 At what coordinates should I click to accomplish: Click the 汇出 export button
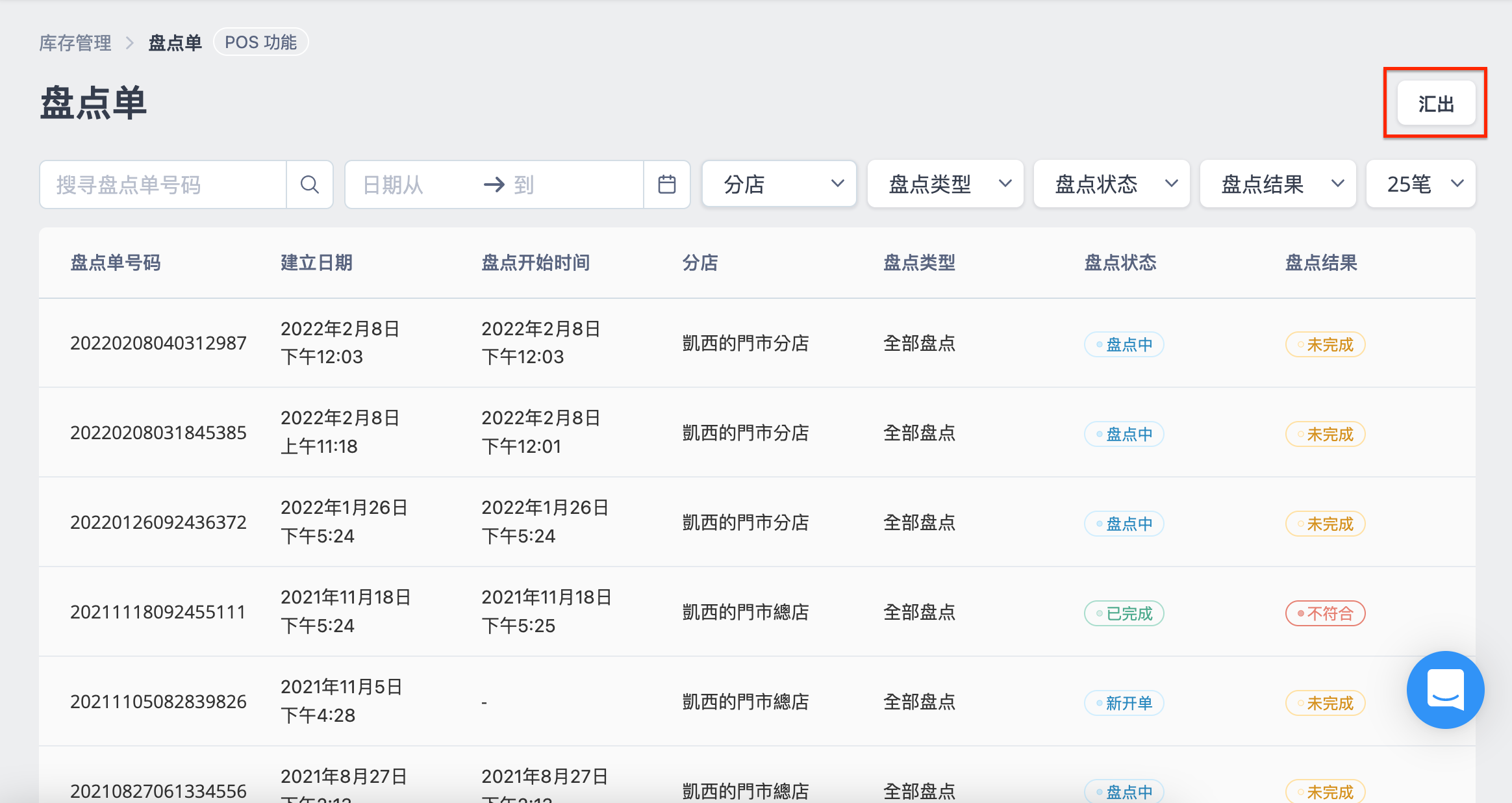pyautogui.click(x=1436, y=103)
